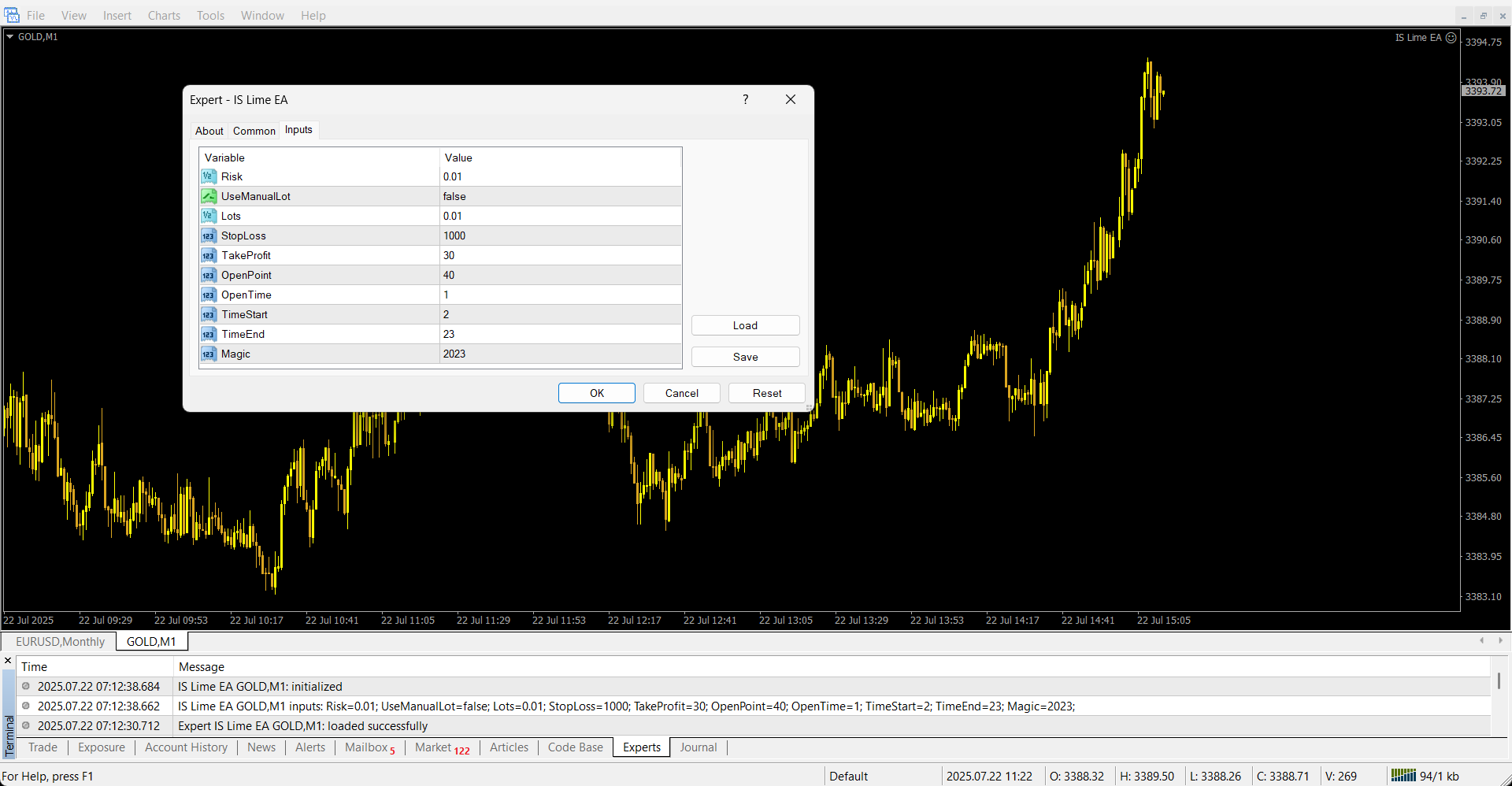Toggle the UseManualLot false value
This screenshot has height=786, width=1512.
coord(559,196)
